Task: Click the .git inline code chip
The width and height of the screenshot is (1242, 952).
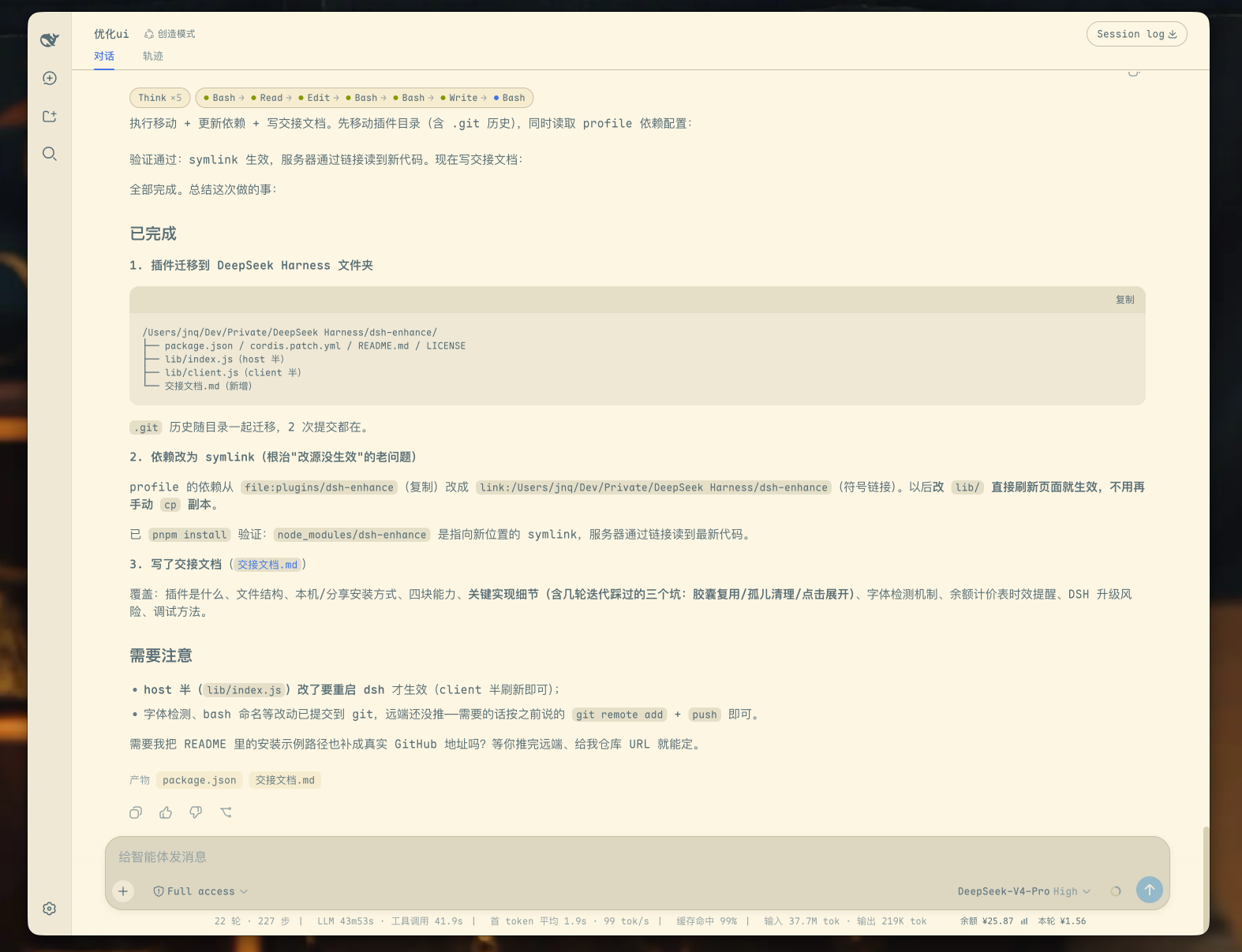Action: (x=146, y=427)
